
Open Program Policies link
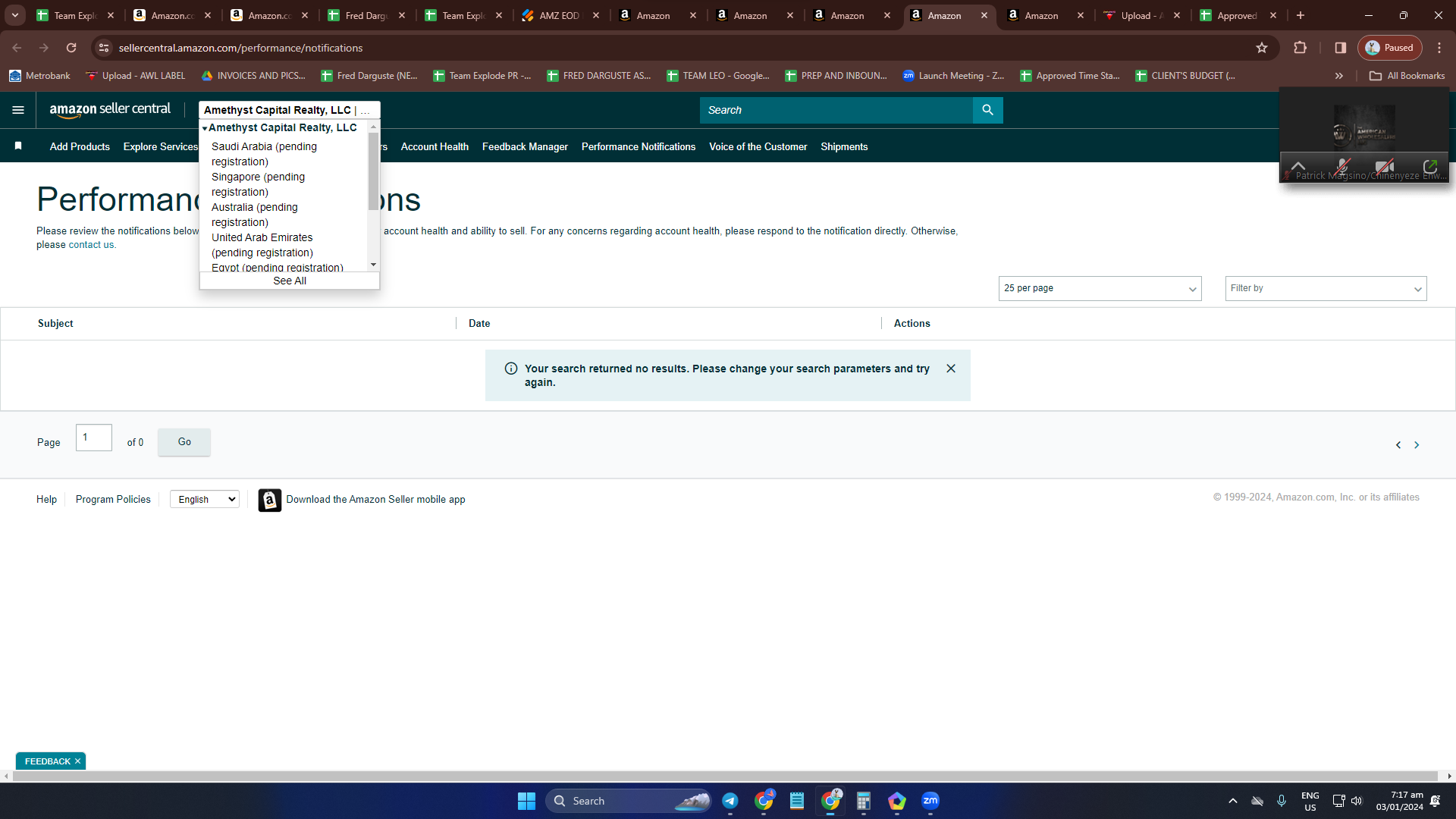click(113, 499)
